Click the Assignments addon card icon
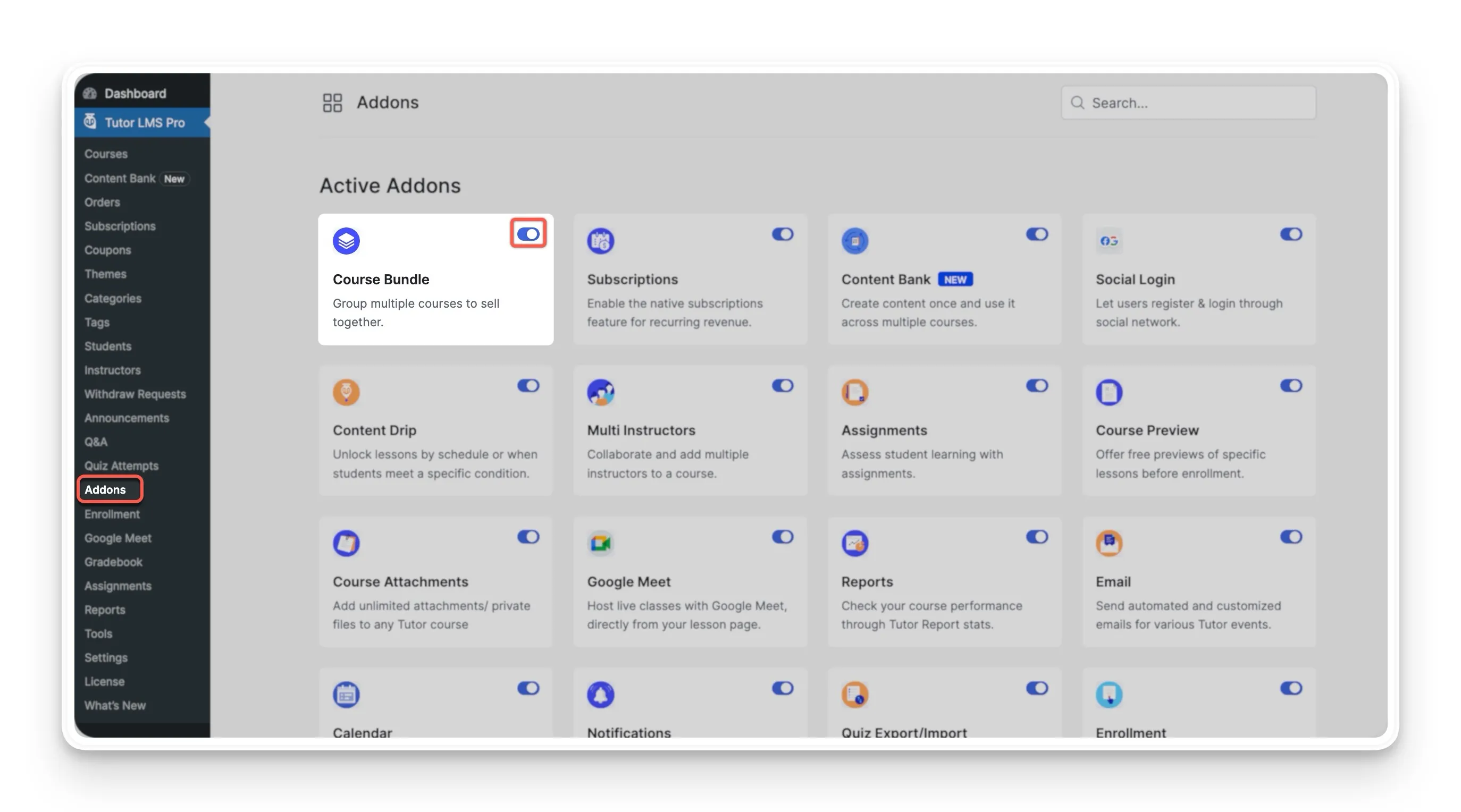 (855, 392)
